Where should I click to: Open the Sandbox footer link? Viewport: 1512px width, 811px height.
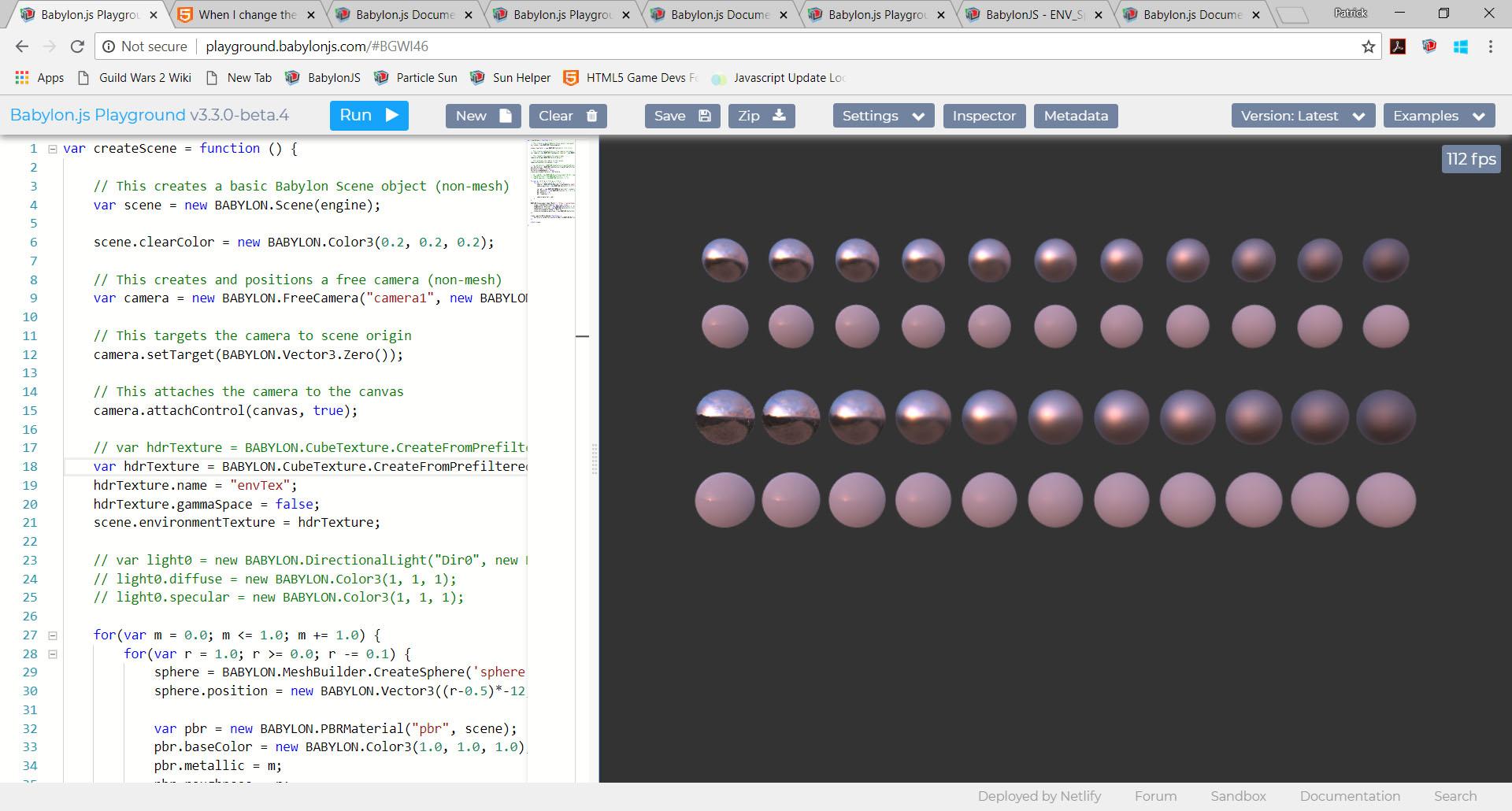(1238, 796)
